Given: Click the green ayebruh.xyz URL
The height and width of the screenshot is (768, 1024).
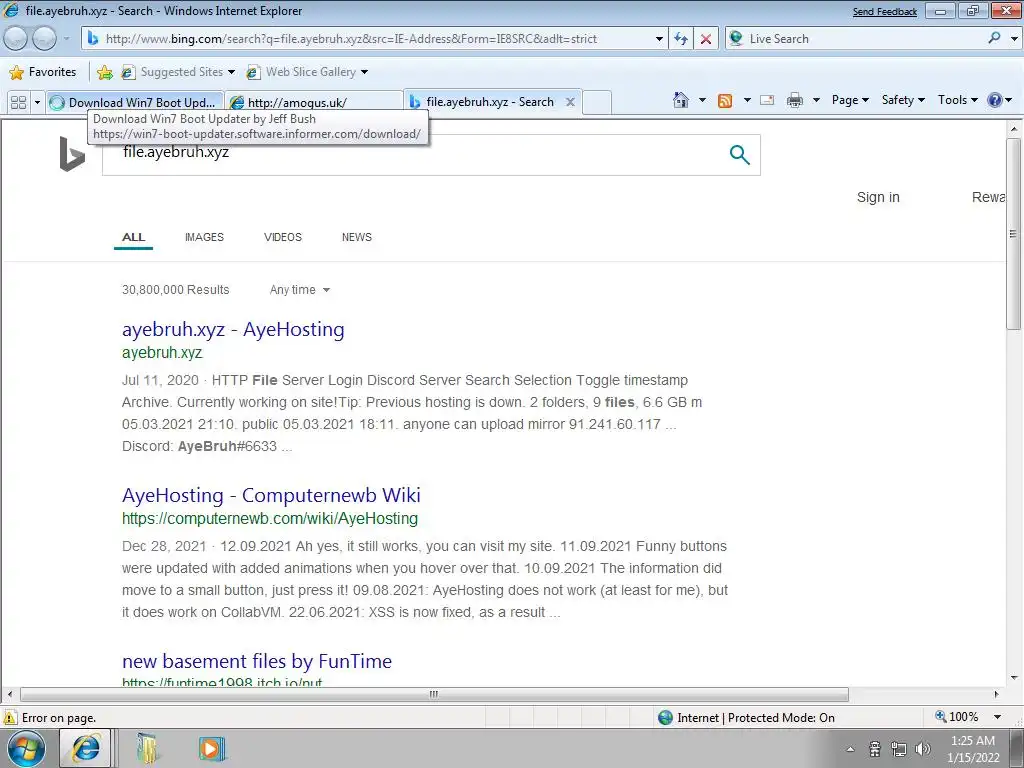Looking at the screenshot, I should coord(162,353).
